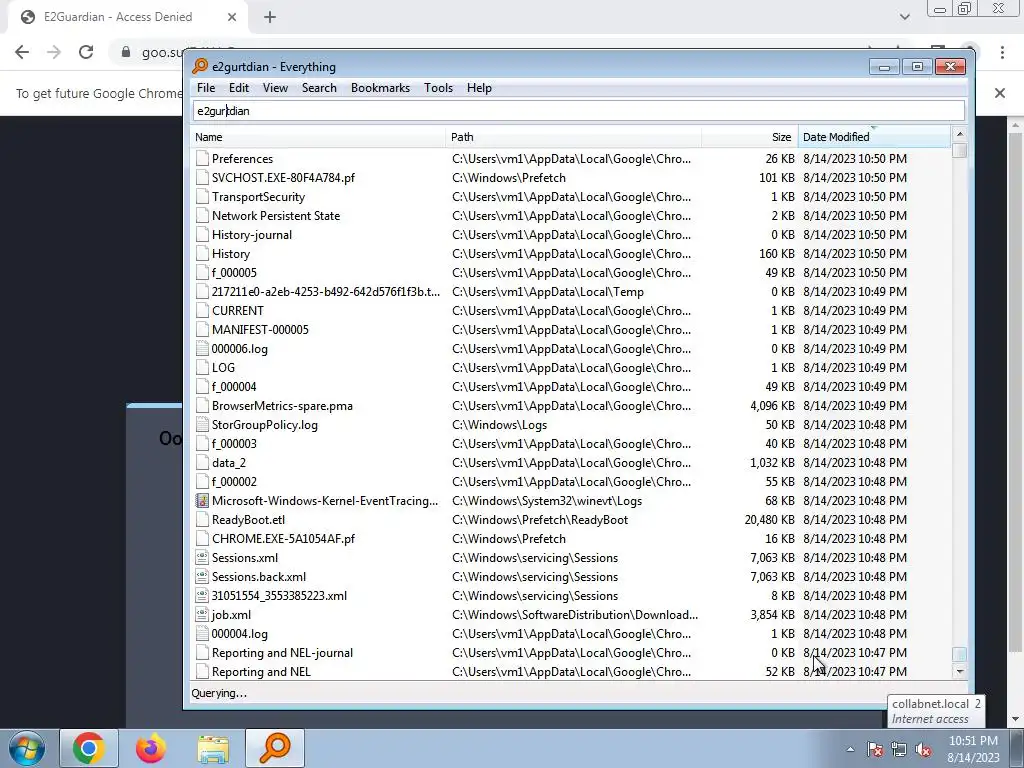Click the BrowserMetrics-spare.pma file name
This screenshot has width=1024, height=768.
tap(282, 406)
